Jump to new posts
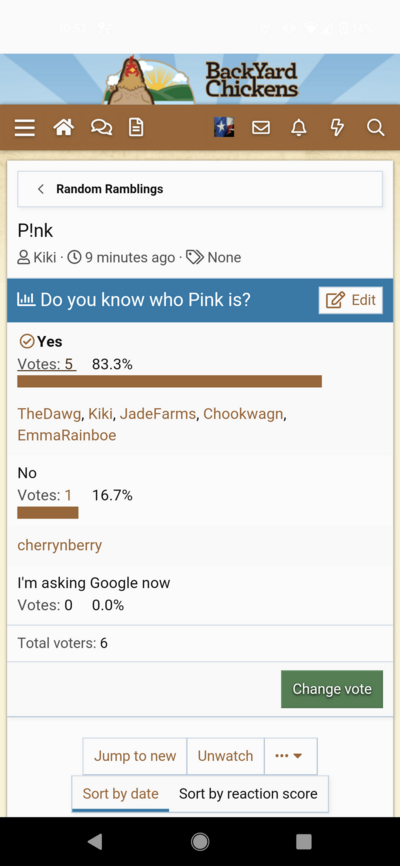The width and height of the screenshot is (400, 866). pos(135,756)
